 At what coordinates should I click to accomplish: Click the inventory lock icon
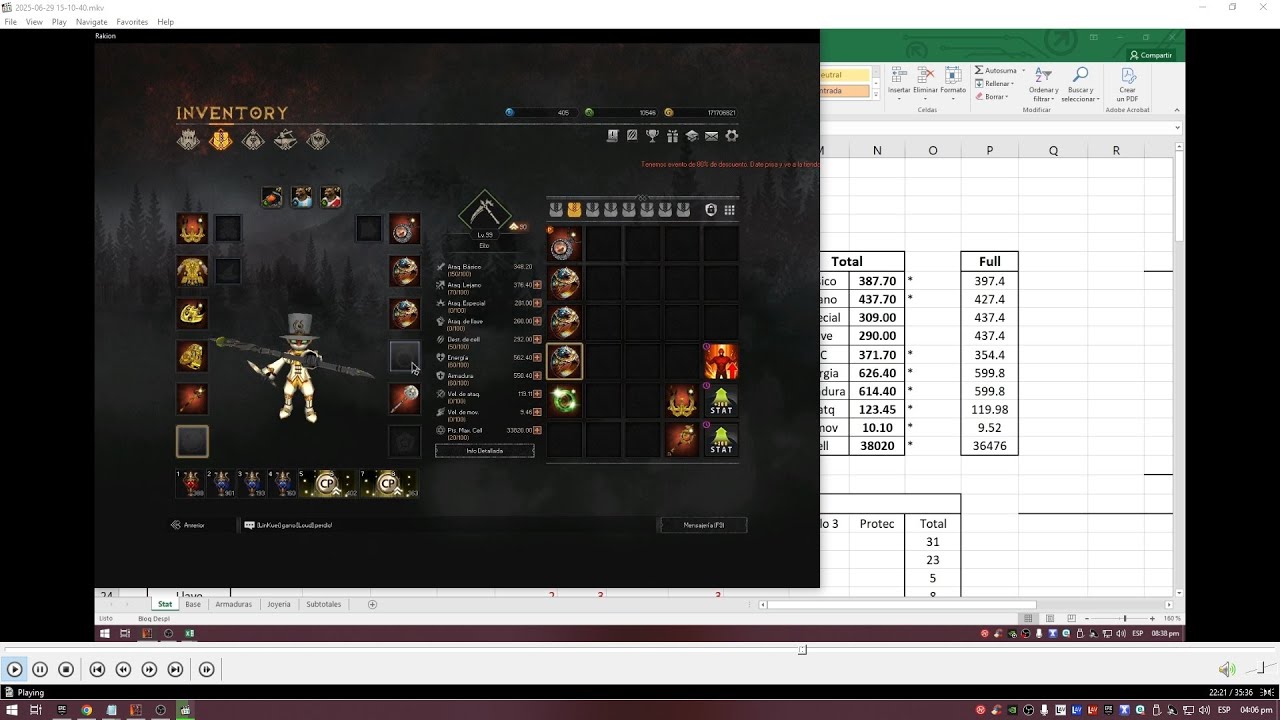click(711, 210)
